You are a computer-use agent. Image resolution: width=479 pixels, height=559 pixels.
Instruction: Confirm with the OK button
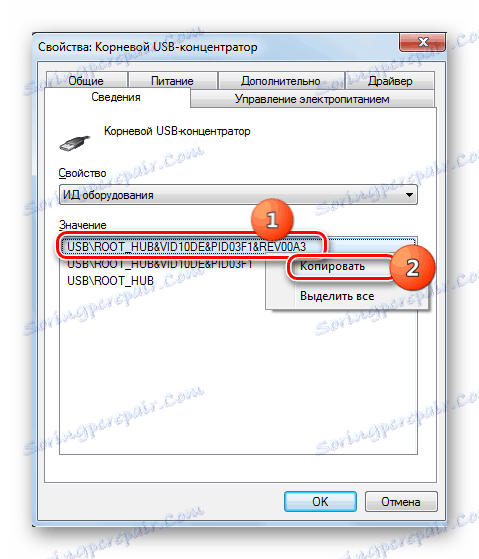pyautogui.click(x=320, y=501)
